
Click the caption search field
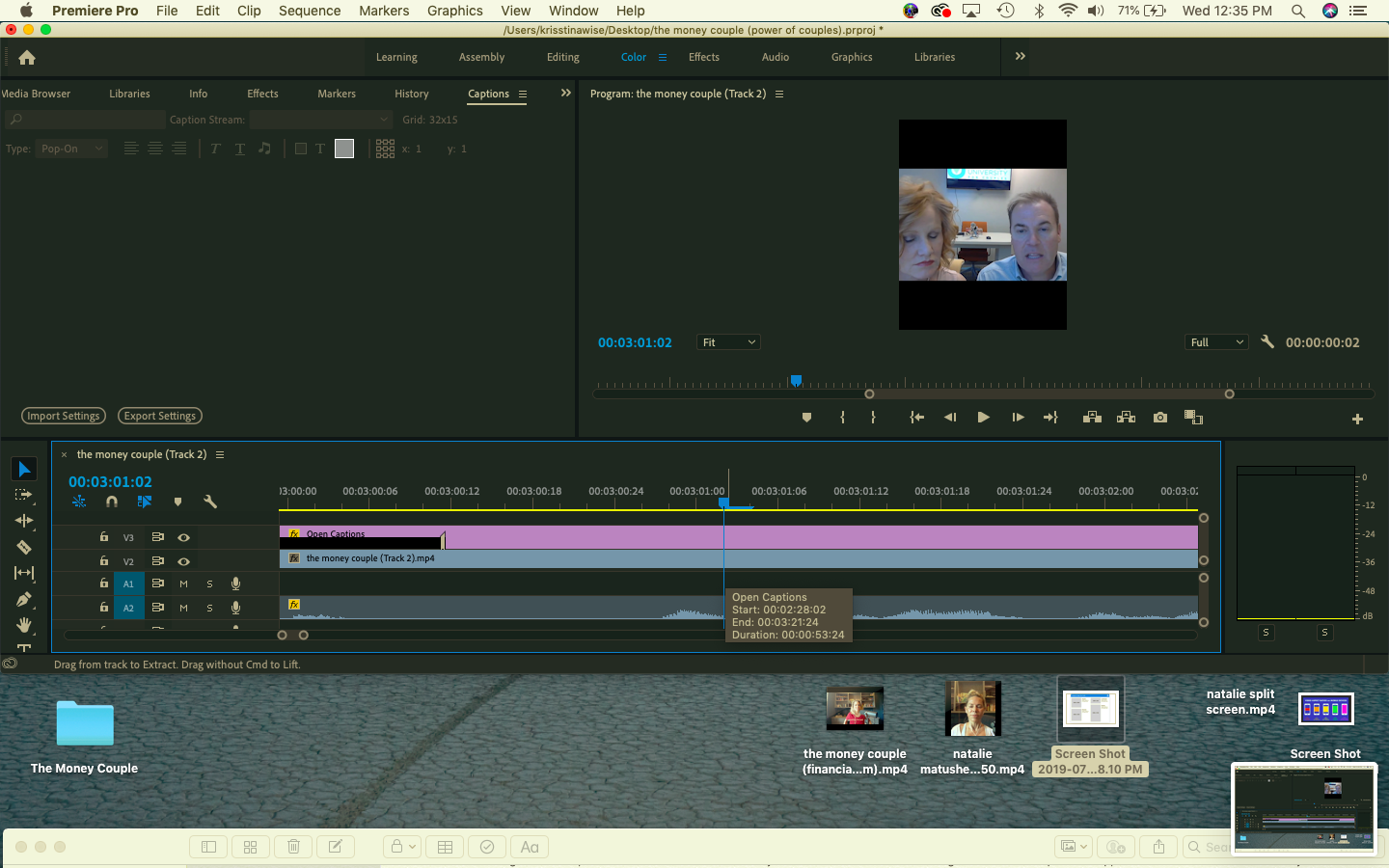coord(85,120)
